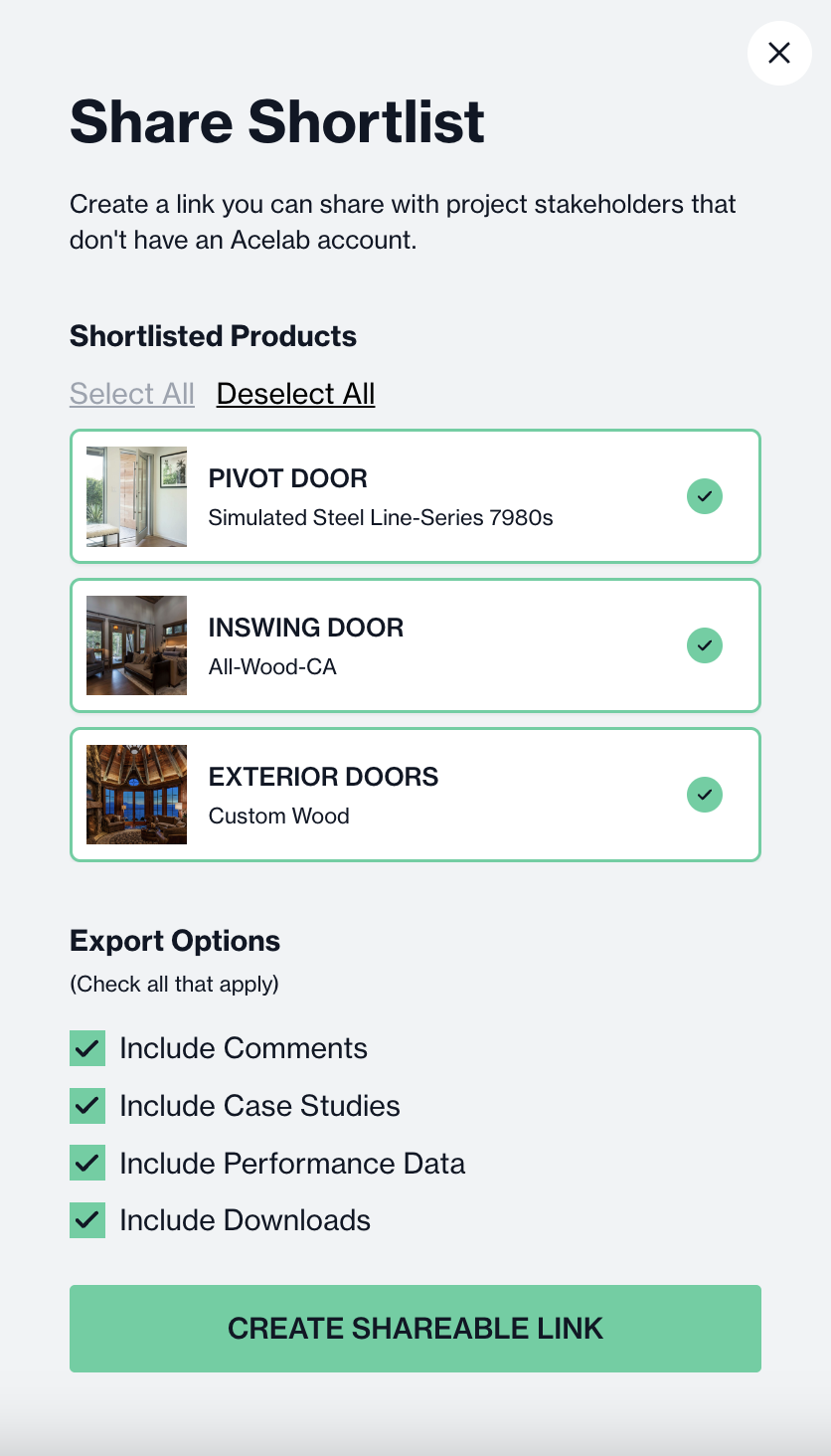Click the All-Wood-CA product subtitle
The image size is (831, 1456).
click(272, 667)
